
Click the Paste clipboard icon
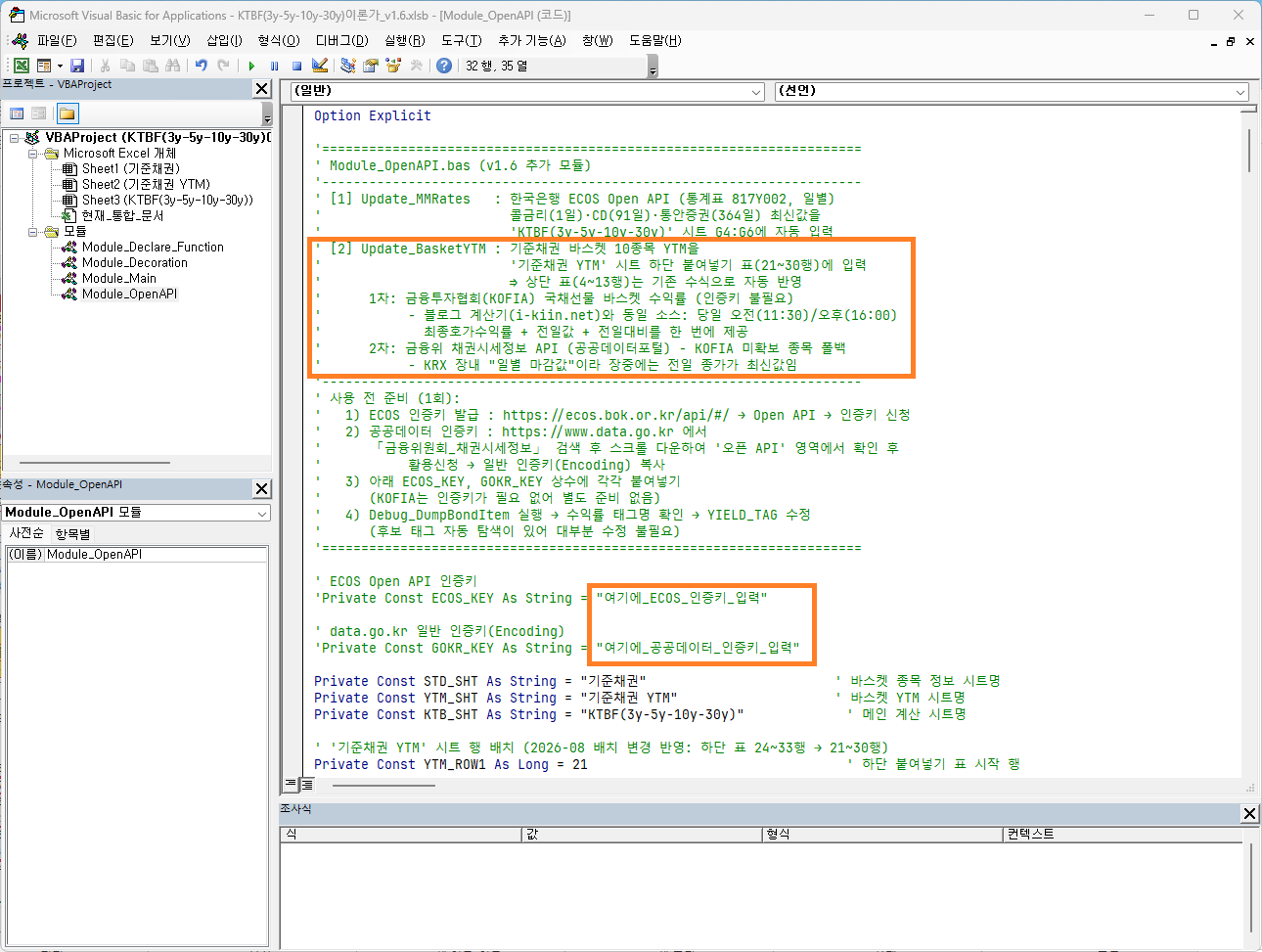150,66
